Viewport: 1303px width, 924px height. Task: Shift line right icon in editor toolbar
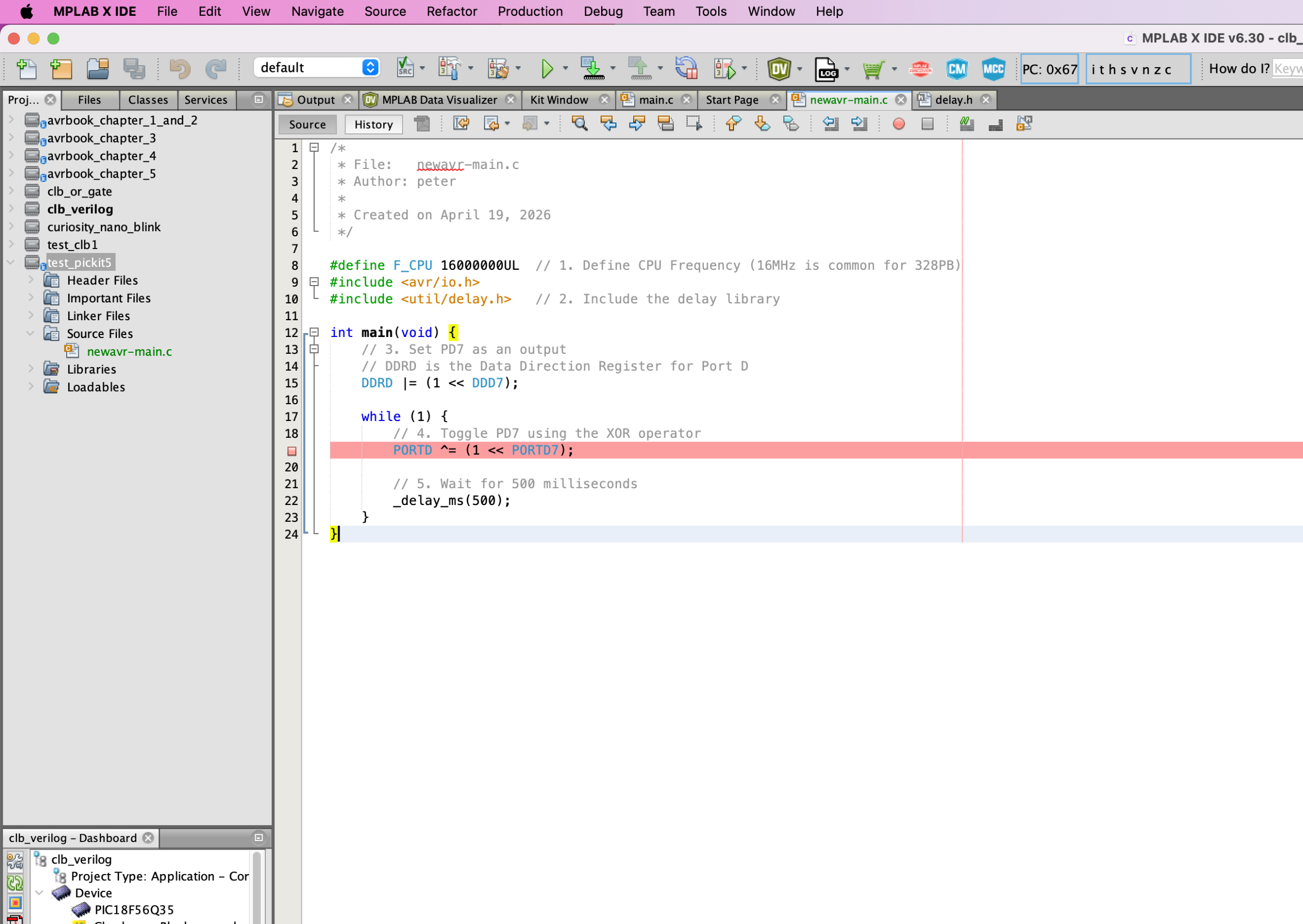859,124
